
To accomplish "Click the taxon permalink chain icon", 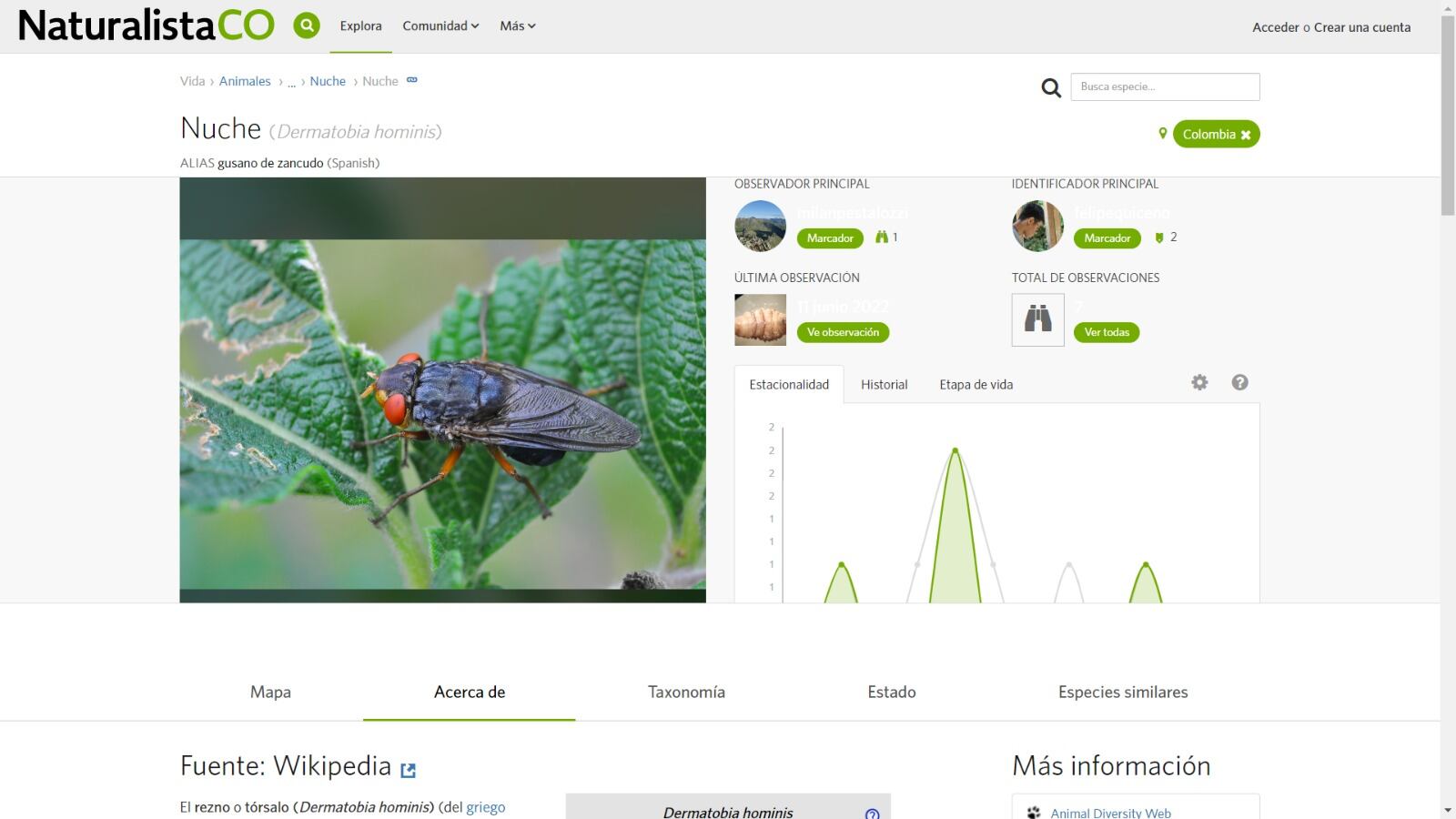I will [x=412, y=80].
